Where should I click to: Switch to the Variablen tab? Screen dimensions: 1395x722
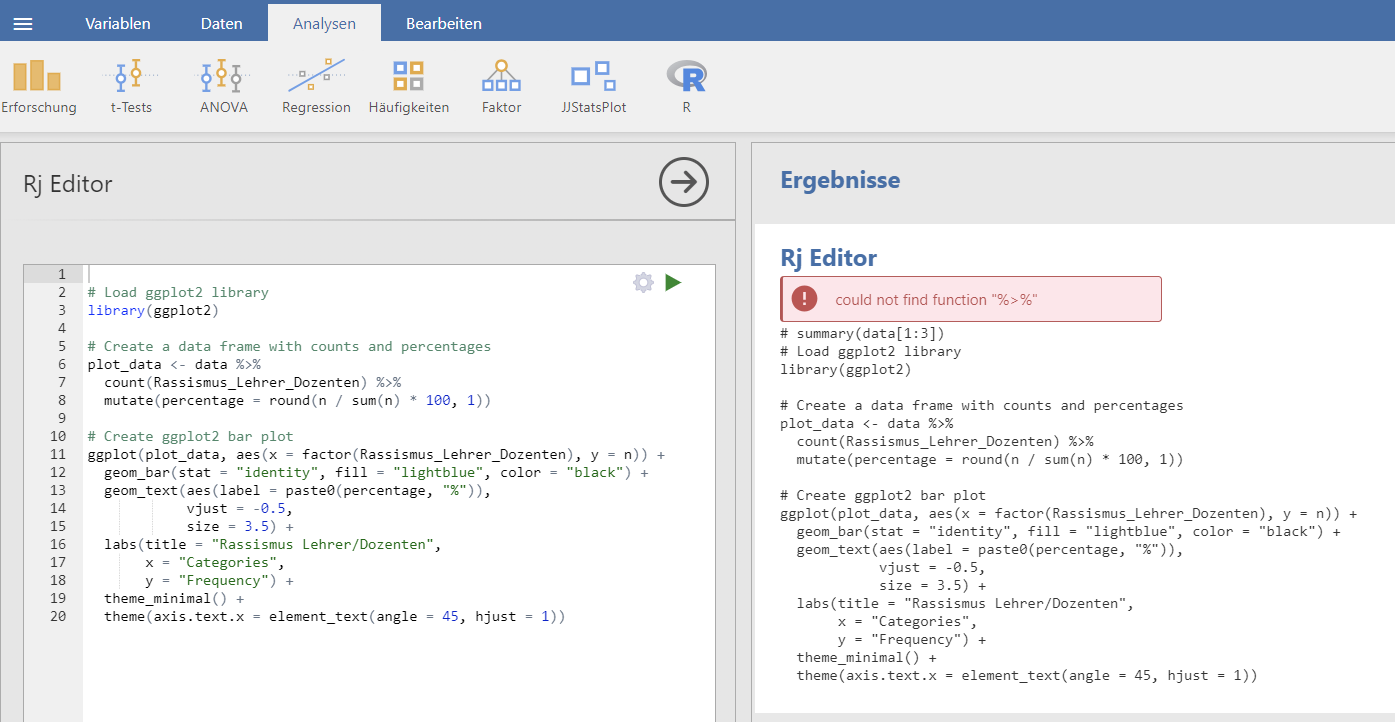(118, 23)
